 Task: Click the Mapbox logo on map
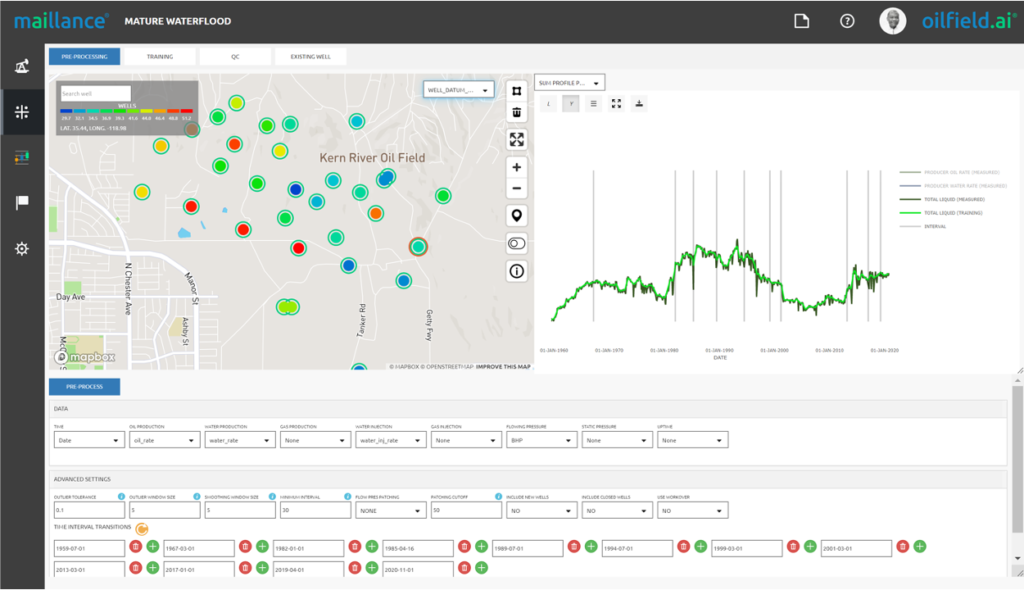click(x=86, y=357)
